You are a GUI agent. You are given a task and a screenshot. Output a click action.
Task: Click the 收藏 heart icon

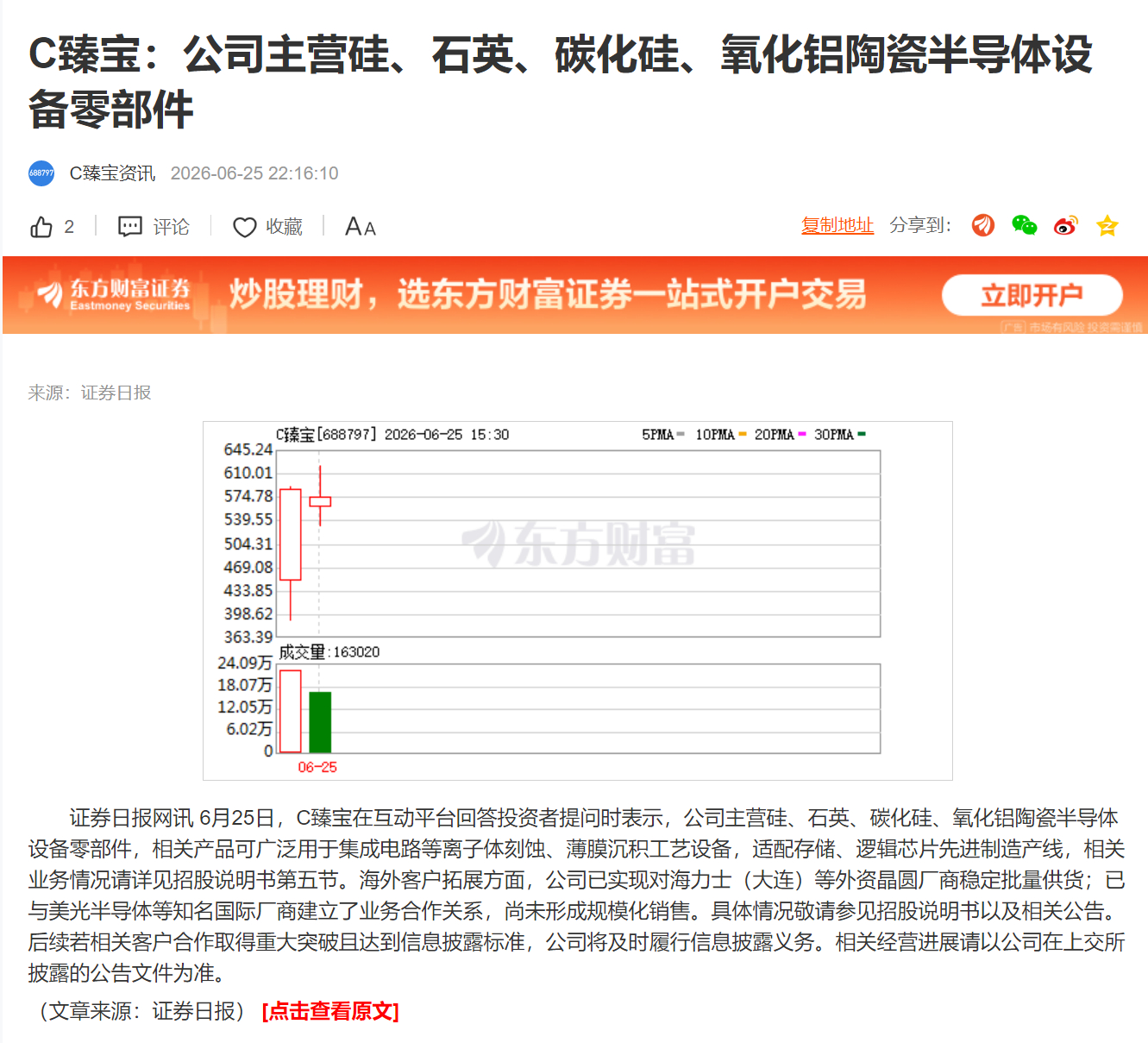[x=245, y=227]
